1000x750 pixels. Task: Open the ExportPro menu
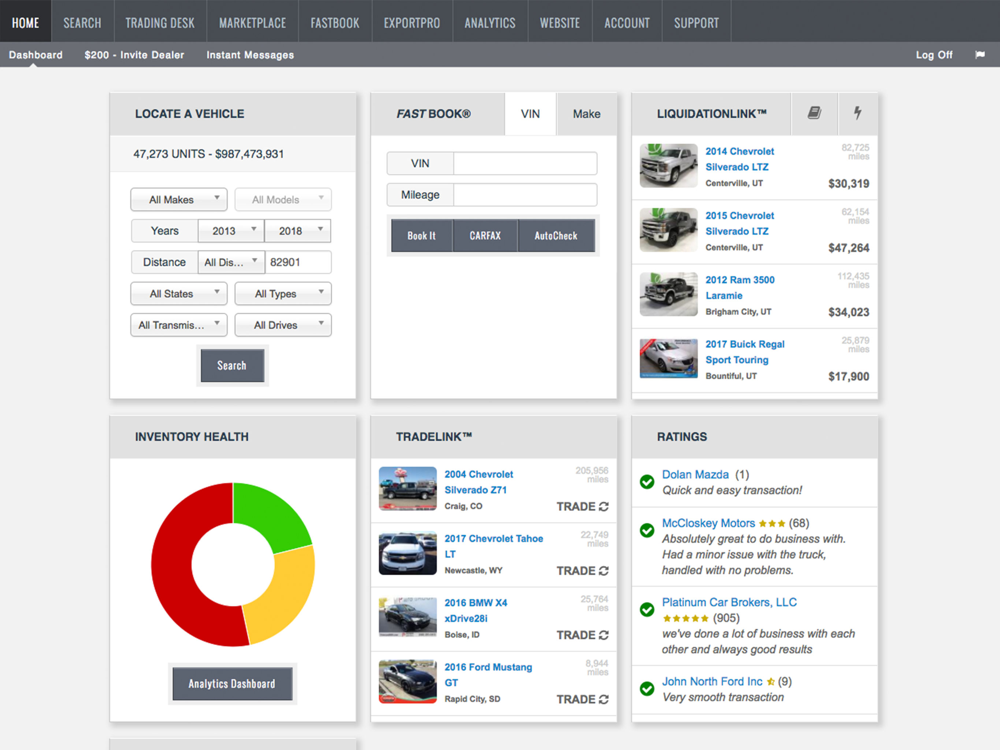[x=412, y=23]
